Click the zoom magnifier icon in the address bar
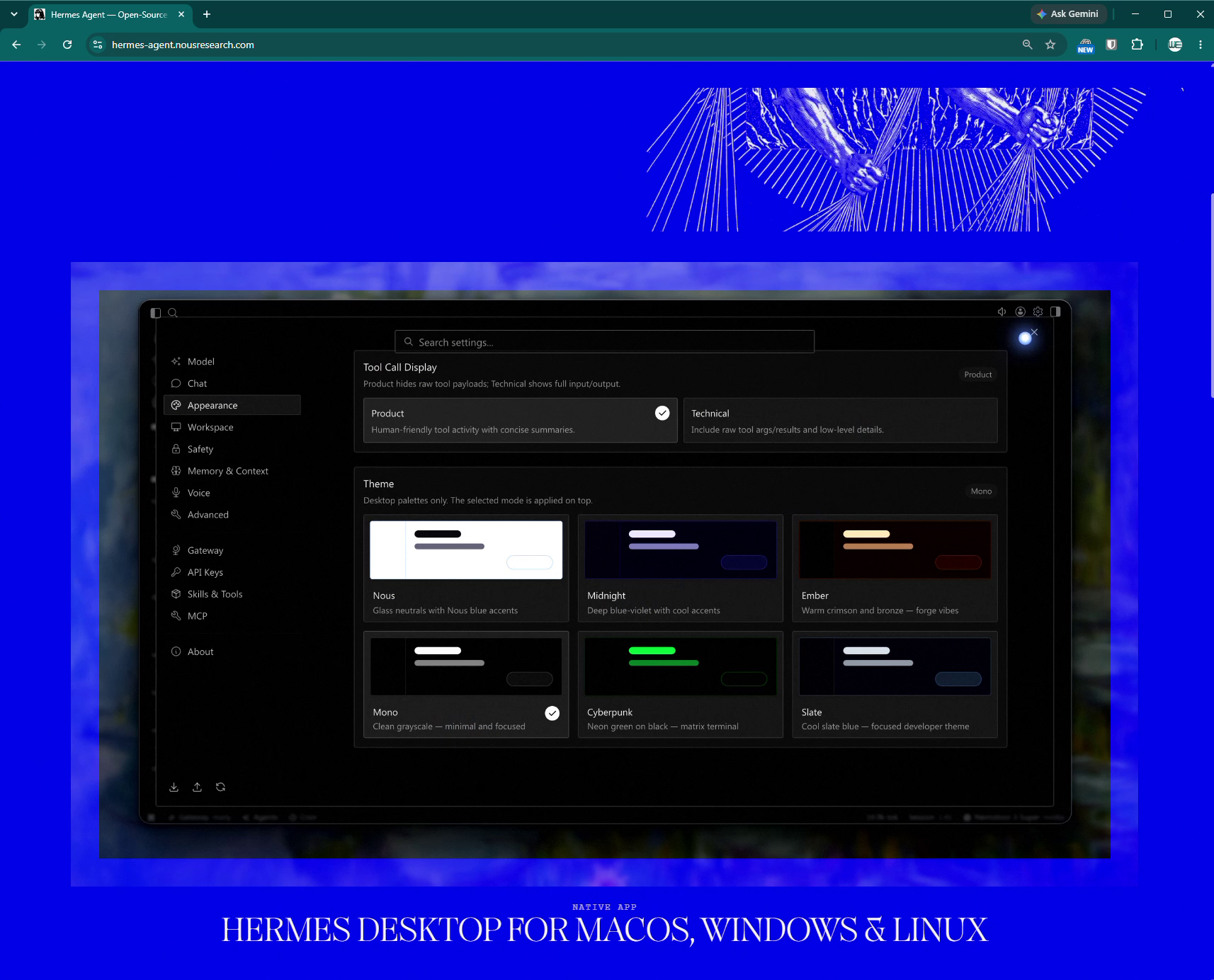This screenshot has height=980, width=1214. pos(1028,45)
